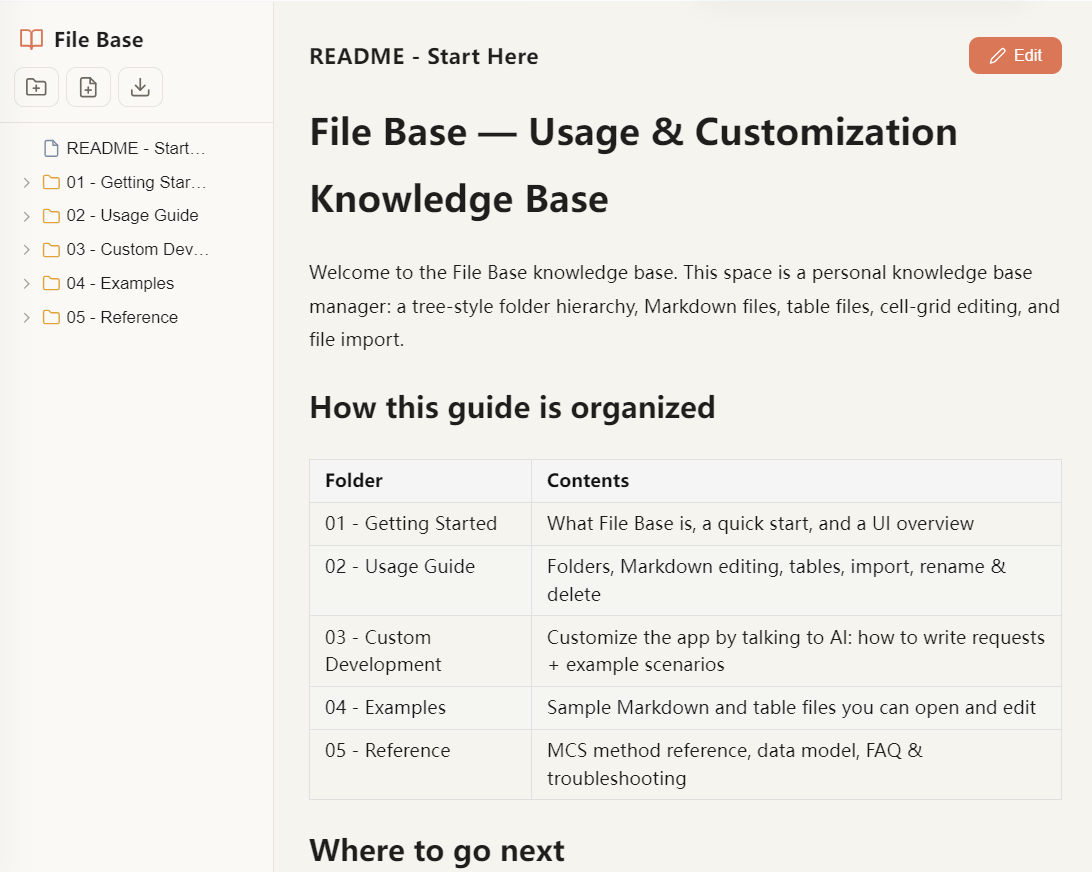This screenshot has width=1092, height=872.
Task: Click the Contents column header
Action: pos(796,481)
